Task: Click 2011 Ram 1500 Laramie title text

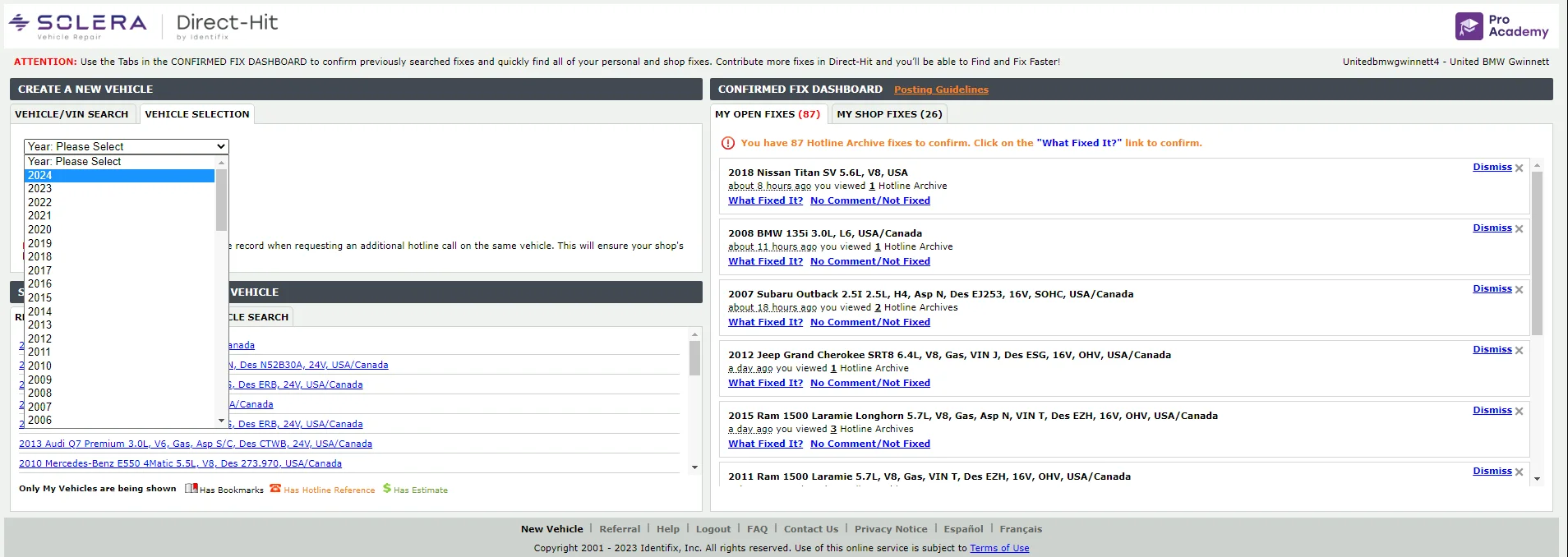Action: [929, 476]
